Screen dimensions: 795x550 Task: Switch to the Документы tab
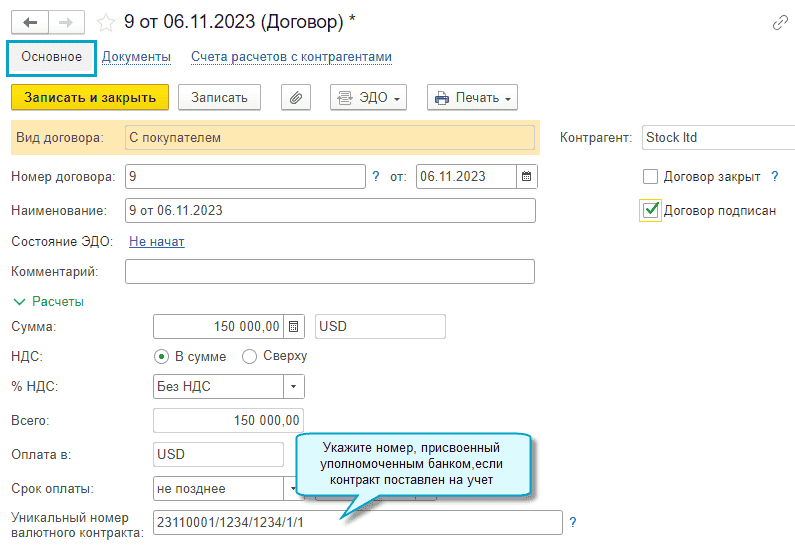[x=136, y=57]
